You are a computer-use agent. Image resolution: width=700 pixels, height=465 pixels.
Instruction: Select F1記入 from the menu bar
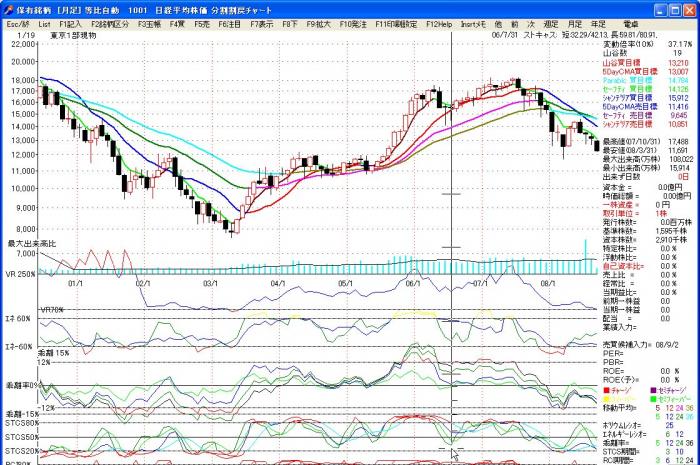click(x=71, y=24)
